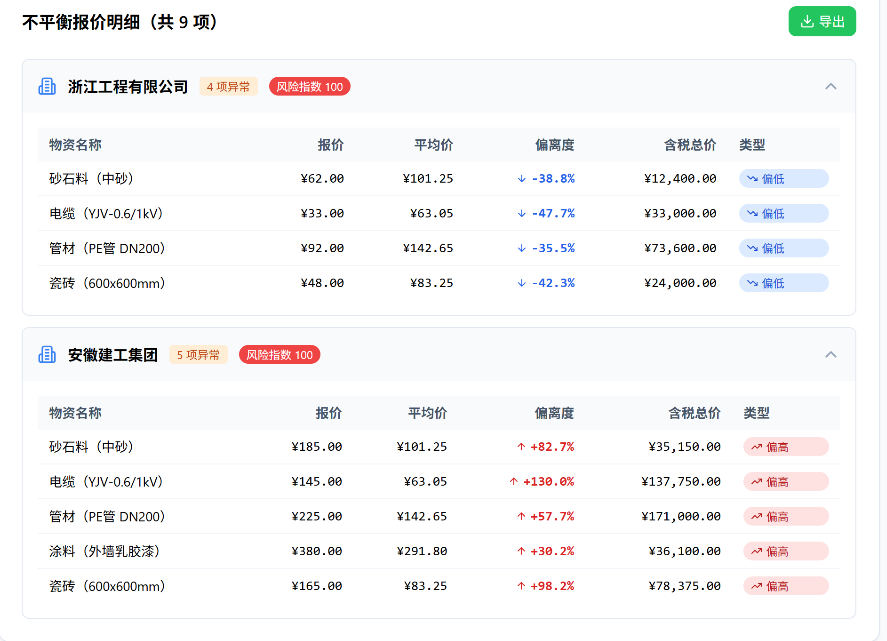Screen dimensions: 887x641
Task: Click 瓷砖（600x600mm） in the 安徽建工 table
Action: coord(108,586)
